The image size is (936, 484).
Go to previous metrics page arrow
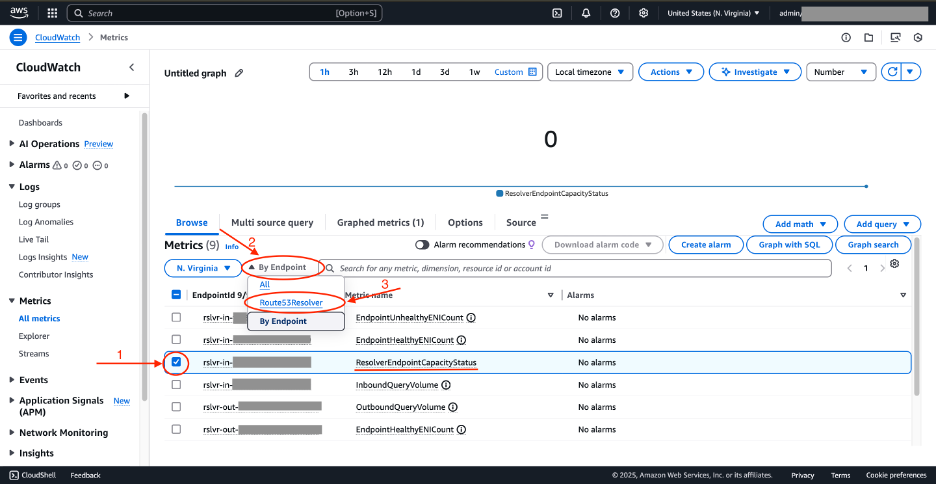coord(850,269)
